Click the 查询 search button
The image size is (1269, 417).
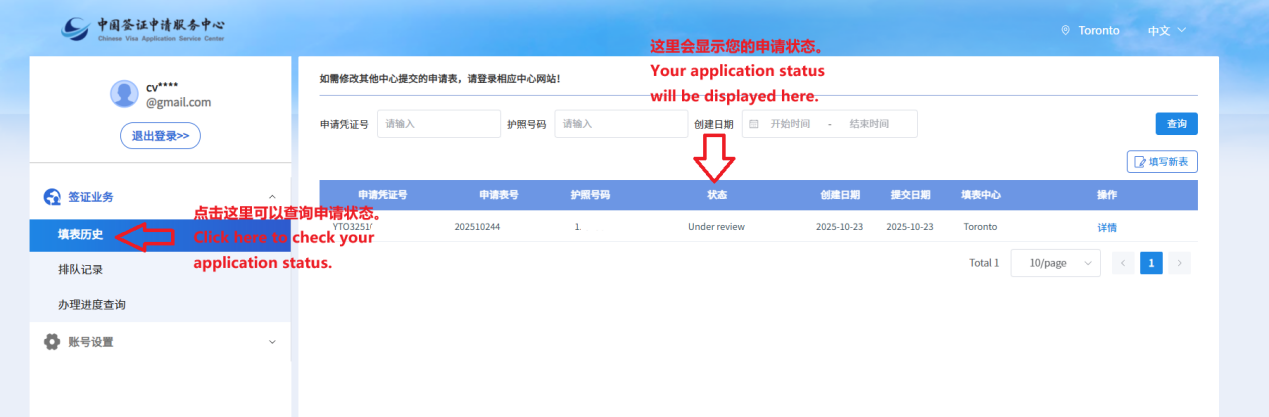click(x=1177, y=124)
